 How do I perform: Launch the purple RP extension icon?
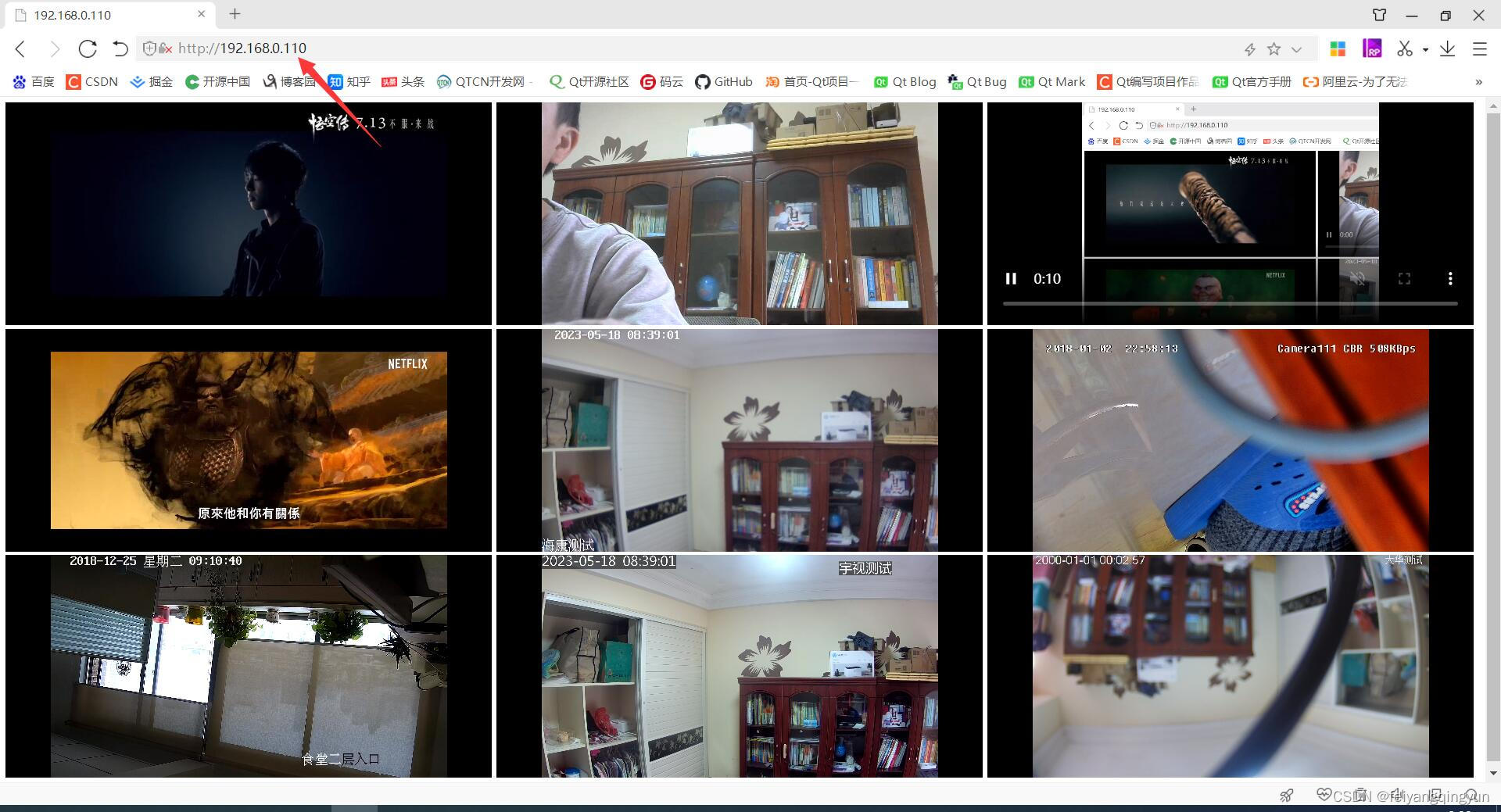1371,48
